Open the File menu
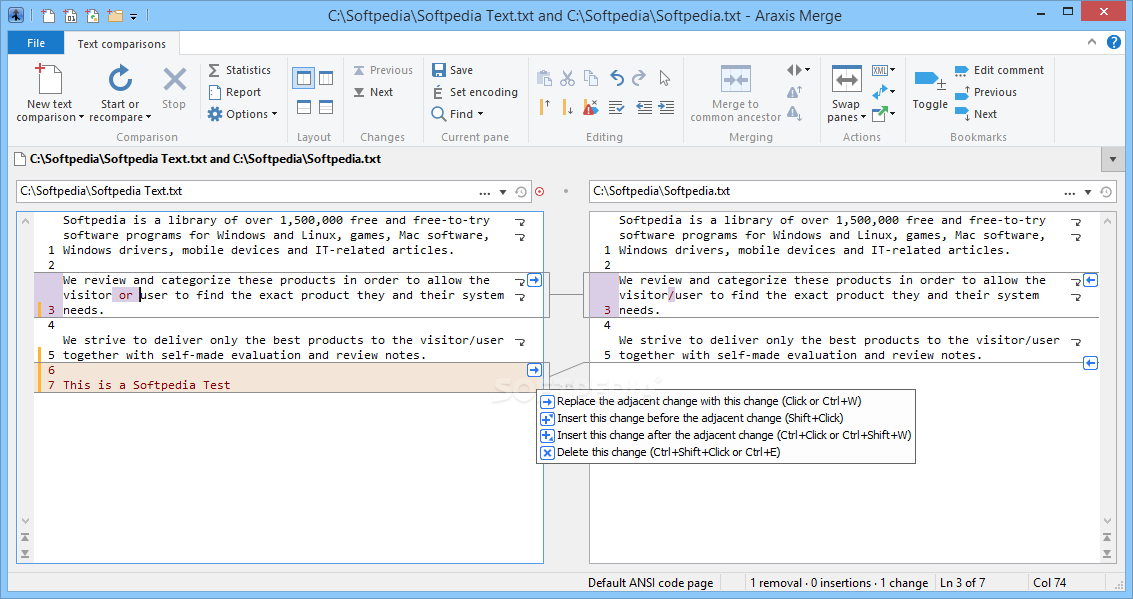Image resolution: width=1133 pixels, height=599 pixels. (36, 43)
